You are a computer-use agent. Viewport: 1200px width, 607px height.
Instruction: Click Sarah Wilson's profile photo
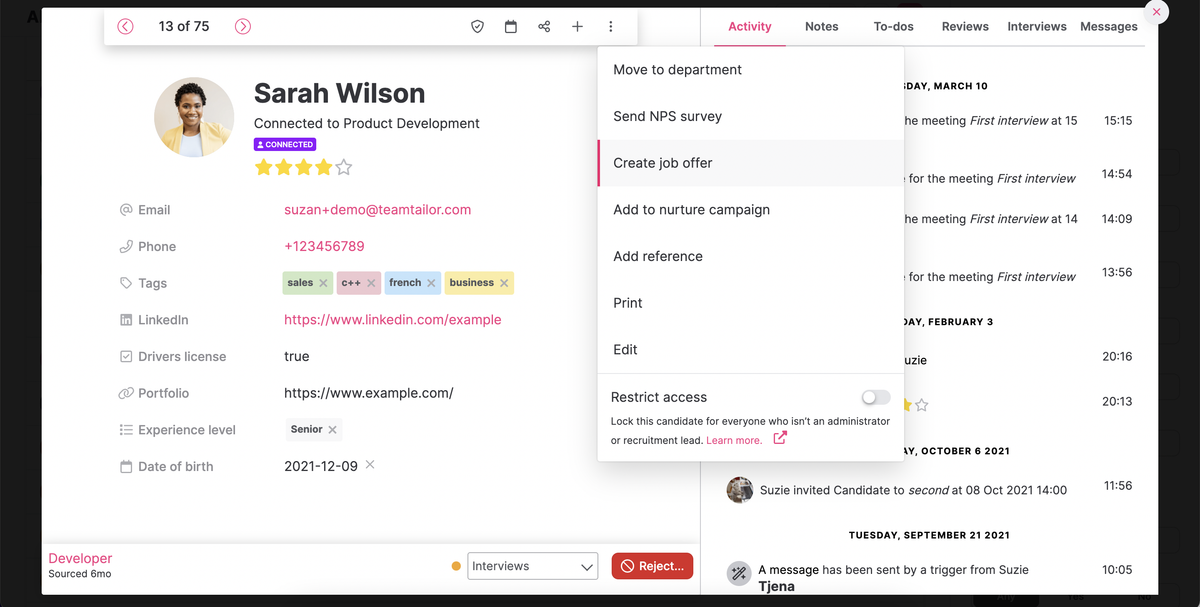194,117
